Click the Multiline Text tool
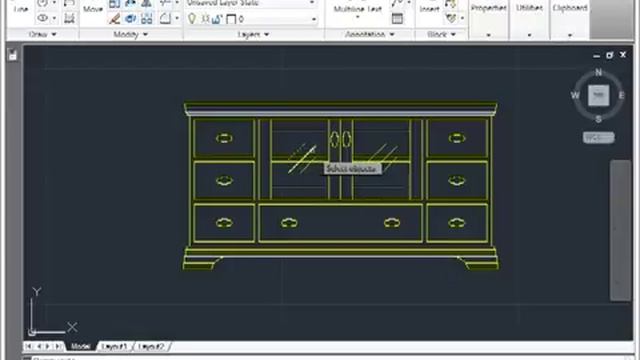 [x=358, y=9]
